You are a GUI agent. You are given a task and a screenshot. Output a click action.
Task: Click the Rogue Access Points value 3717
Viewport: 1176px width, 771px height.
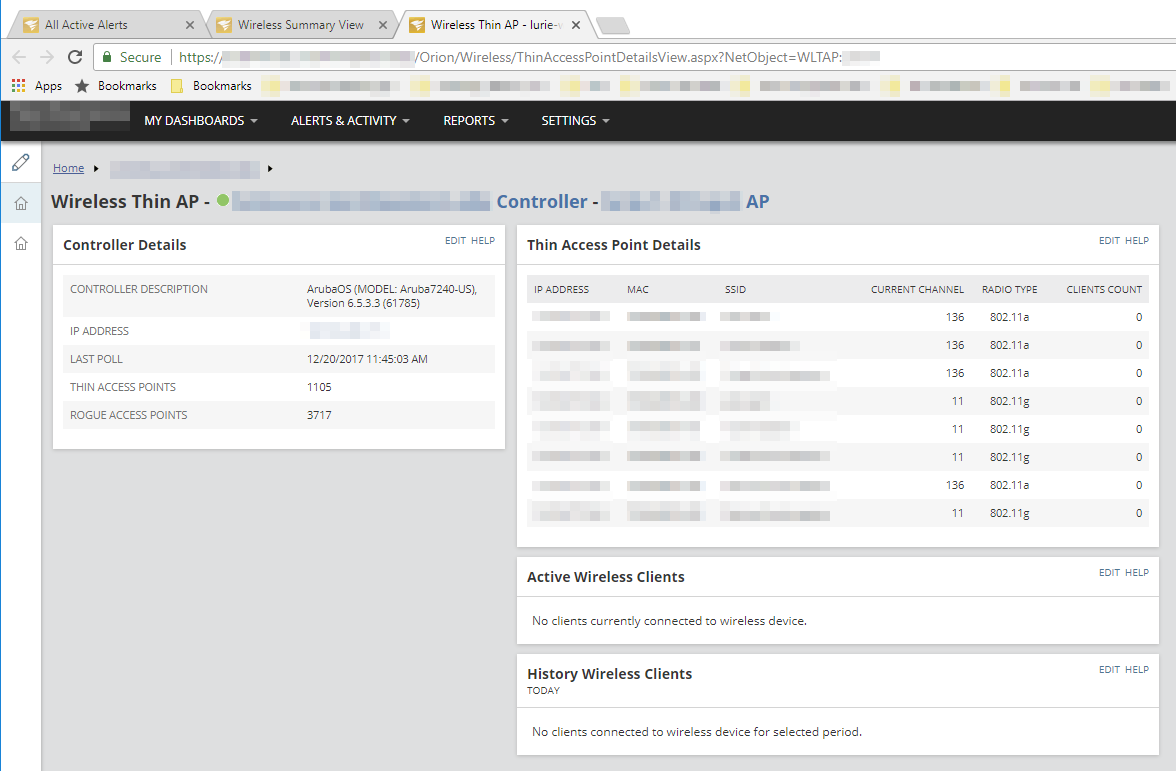[319, 415]
